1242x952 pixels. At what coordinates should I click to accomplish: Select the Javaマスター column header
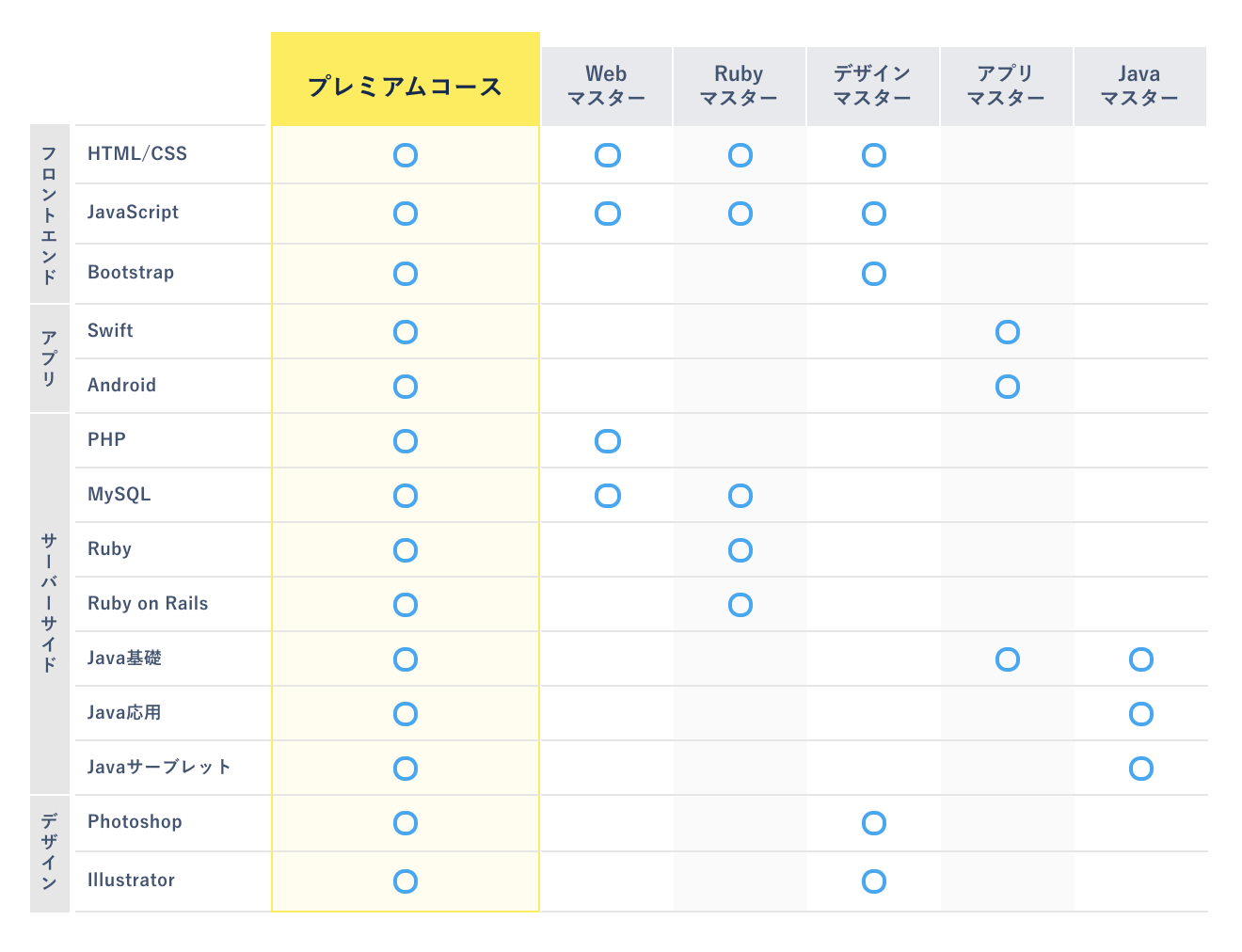(x=1140, y=86)
